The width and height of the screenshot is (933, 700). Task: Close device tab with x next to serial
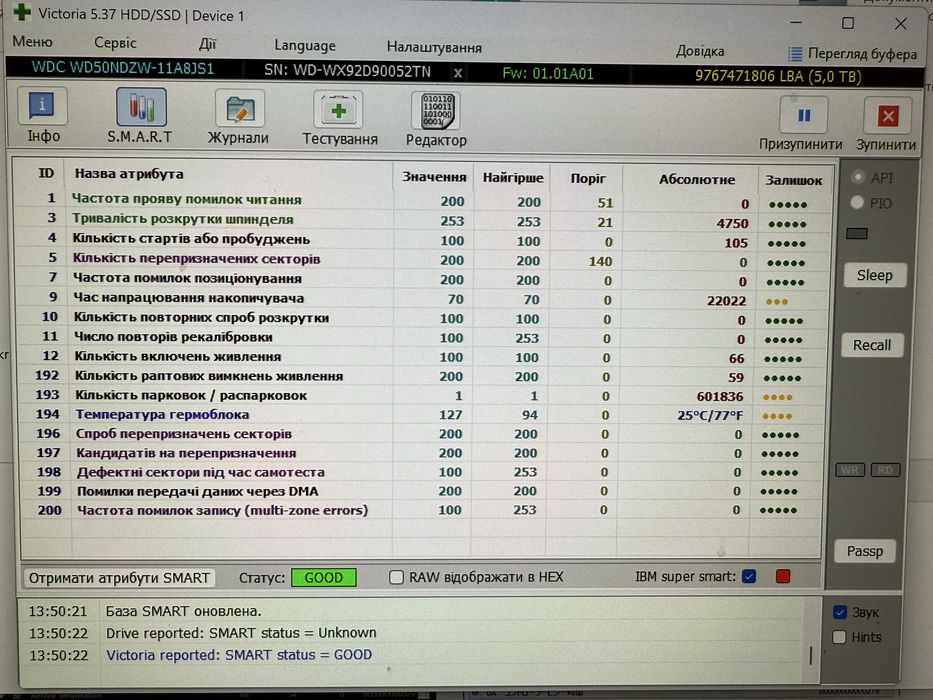[458, 73]
